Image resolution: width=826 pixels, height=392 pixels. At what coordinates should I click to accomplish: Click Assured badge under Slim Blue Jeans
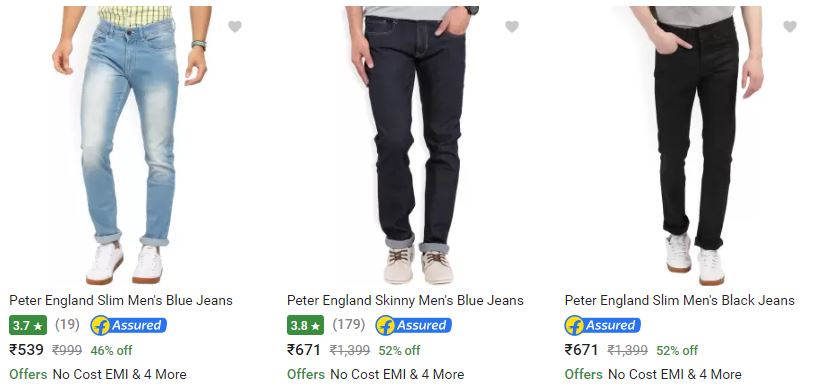pos(129,326)
